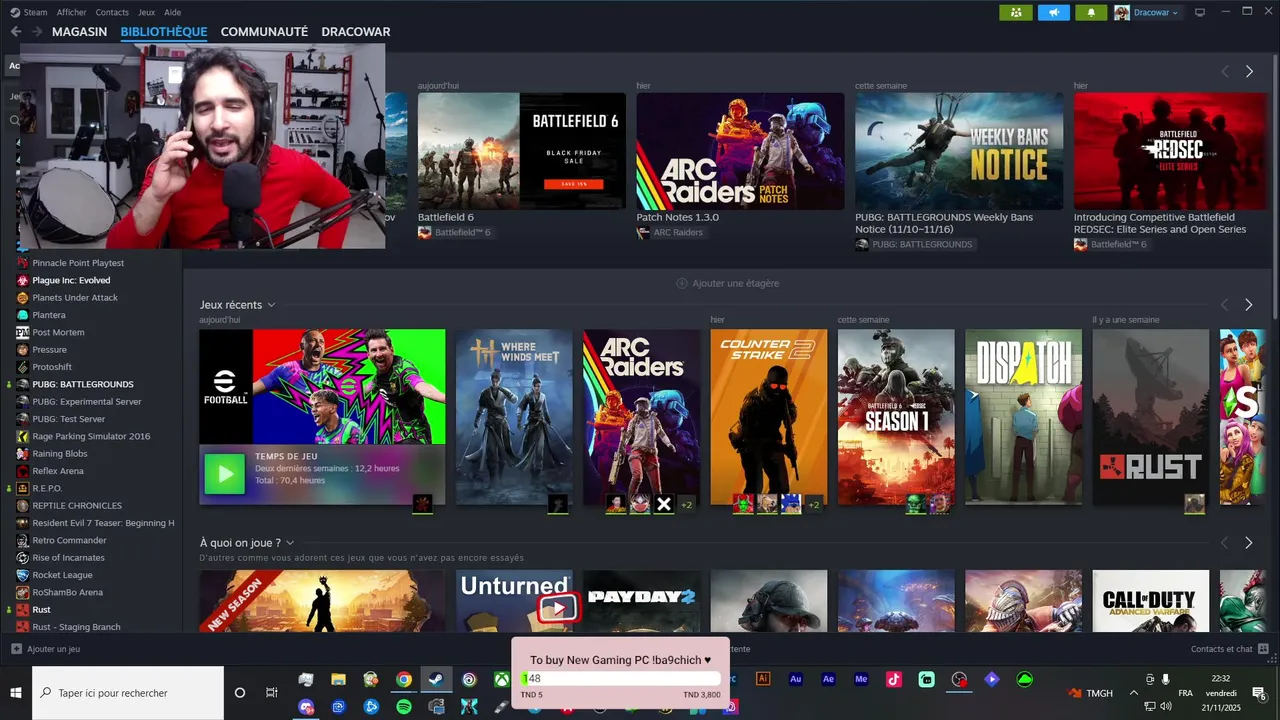Open Adobe After Effects from the taskbar
The height and width of the screenshot is (720, 1280).
pyautogui.click(x=828, y=679)
